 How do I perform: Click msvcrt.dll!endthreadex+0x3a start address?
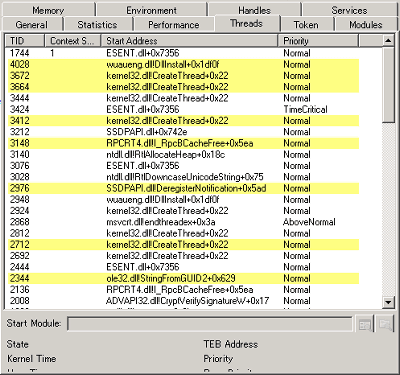tap(161, 222)
